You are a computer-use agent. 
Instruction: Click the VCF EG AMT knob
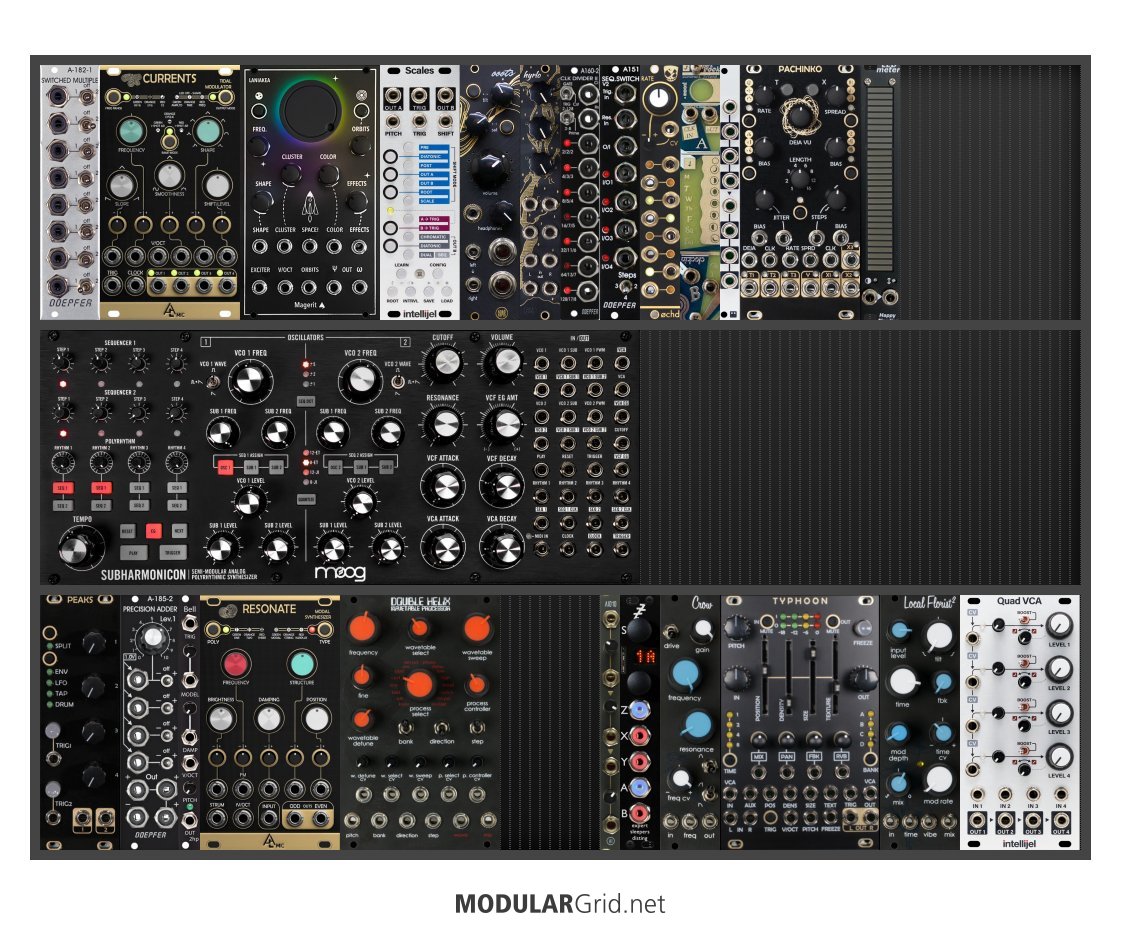(503, 425)
